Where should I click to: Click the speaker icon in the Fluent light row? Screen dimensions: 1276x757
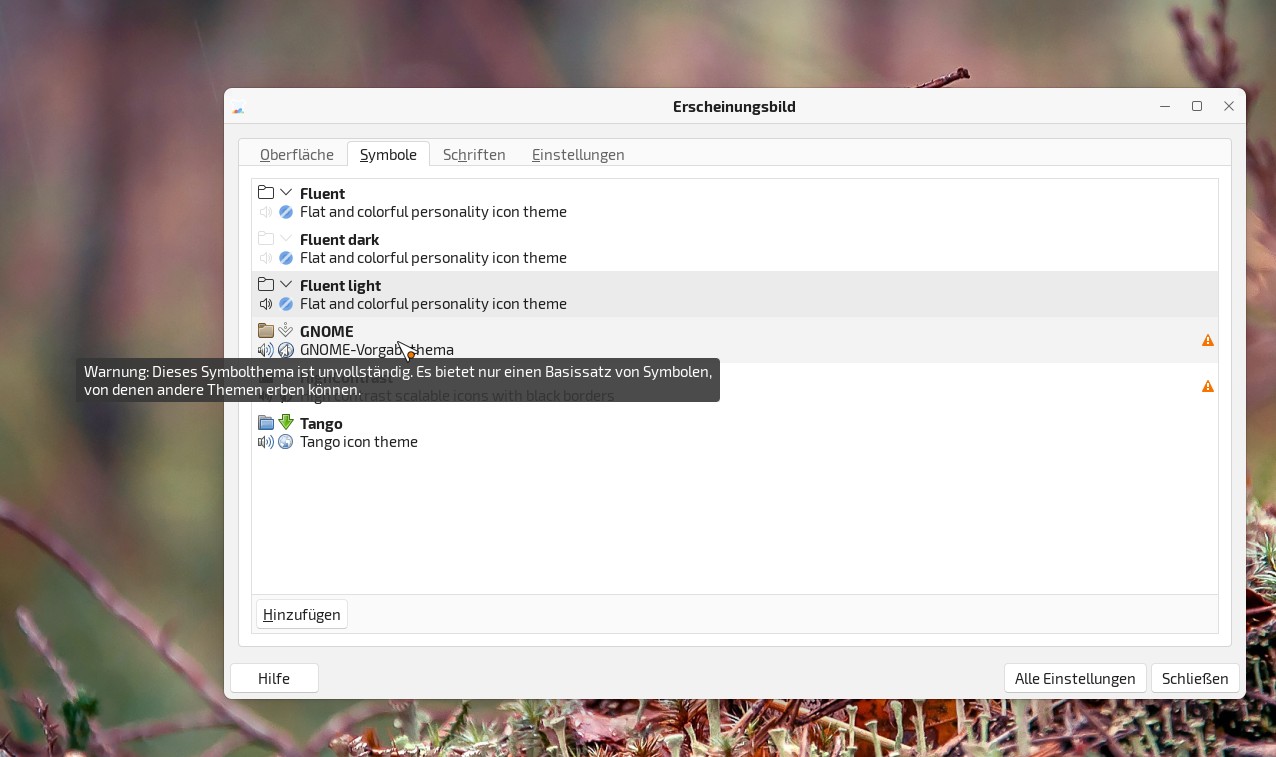pyautogui.click(x=266, y=304)
